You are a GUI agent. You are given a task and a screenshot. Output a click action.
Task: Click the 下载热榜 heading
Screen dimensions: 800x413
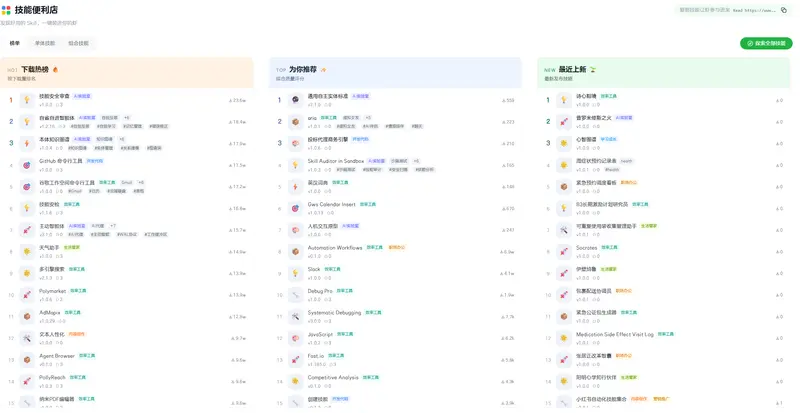click(x=35, y=69)
